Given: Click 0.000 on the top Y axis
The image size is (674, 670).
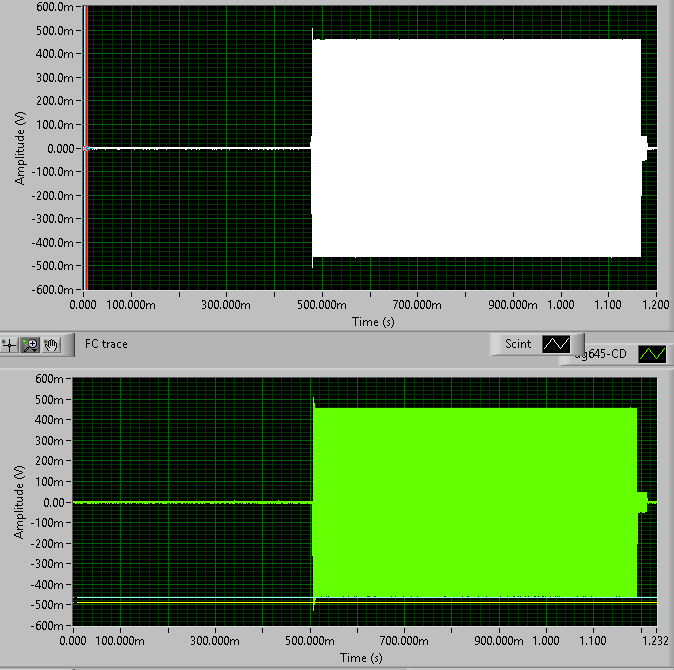Looking at the screenshot, I should click(61, 149).
